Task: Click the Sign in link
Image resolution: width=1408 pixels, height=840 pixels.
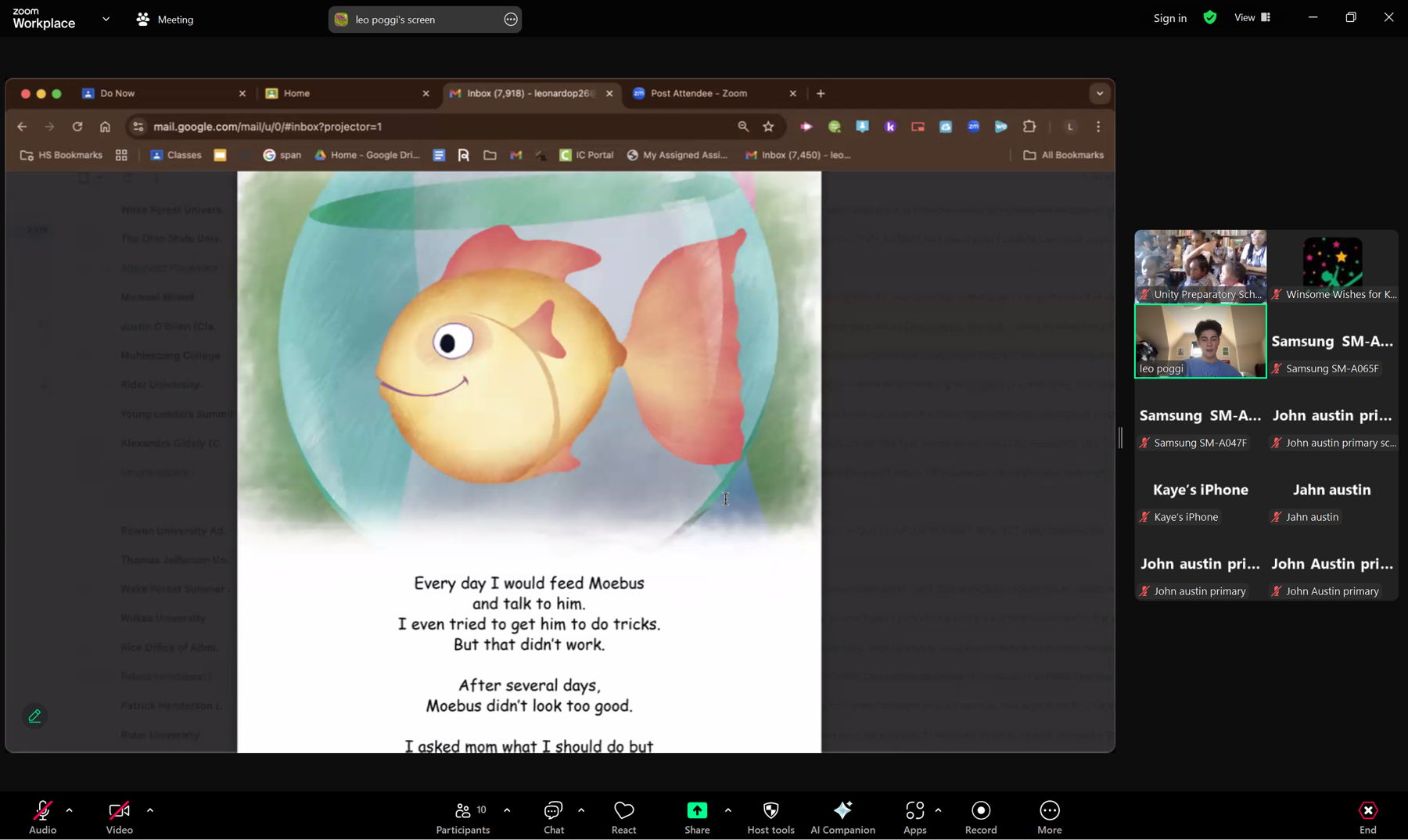Action: 1169,18
